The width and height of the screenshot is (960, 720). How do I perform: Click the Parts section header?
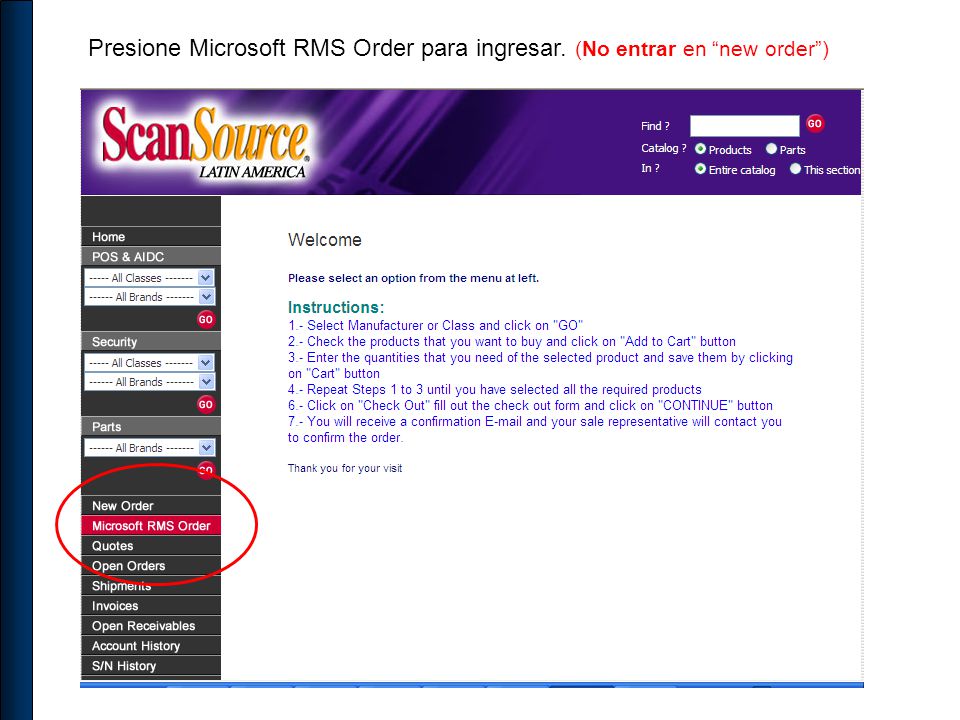(x=151, y=427)
